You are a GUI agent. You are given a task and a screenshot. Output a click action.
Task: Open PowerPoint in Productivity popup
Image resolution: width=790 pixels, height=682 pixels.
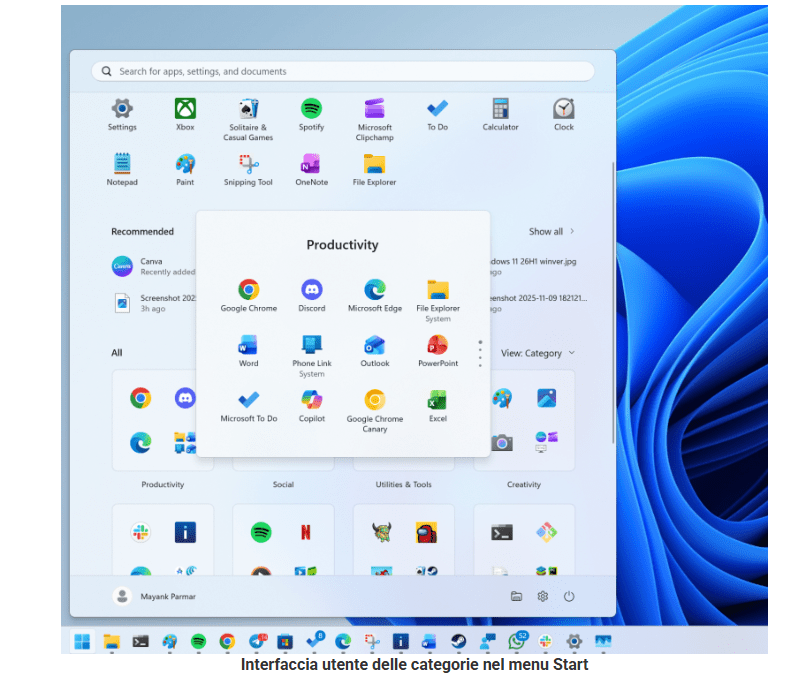click(x=438, y=346)
